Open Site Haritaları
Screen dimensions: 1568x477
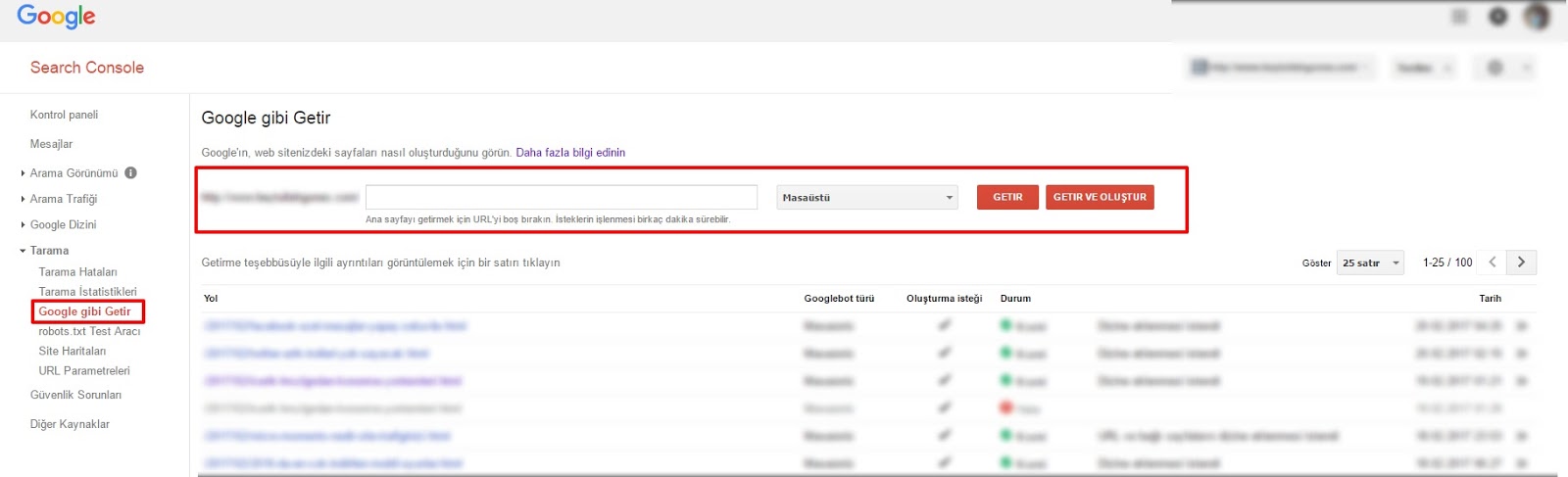coord(72,351)
